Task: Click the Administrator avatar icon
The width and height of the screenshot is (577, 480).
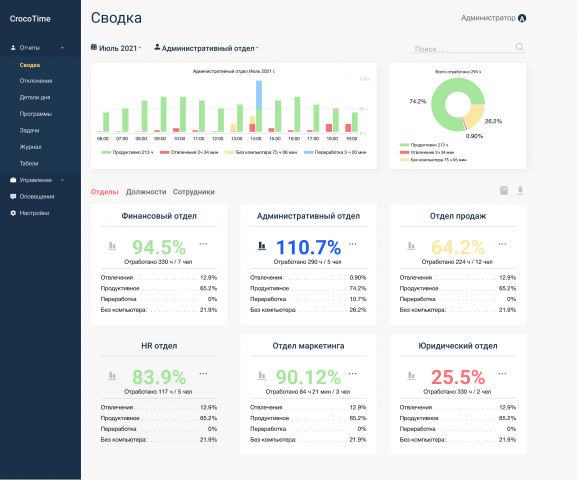Action: (x=522, y=18)
